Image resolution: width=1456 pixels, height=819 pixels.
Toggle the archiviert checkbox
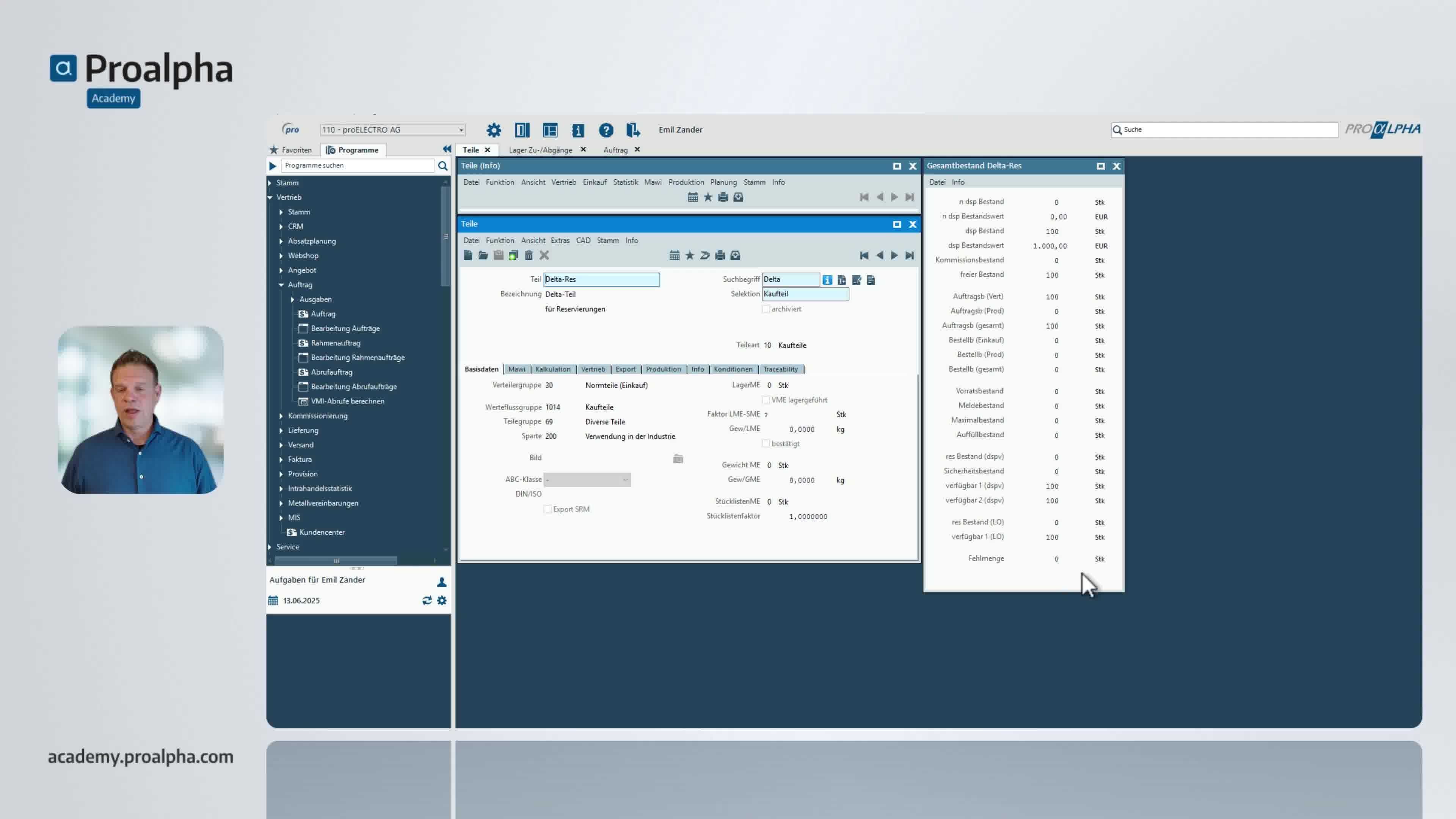coord(766,309)
